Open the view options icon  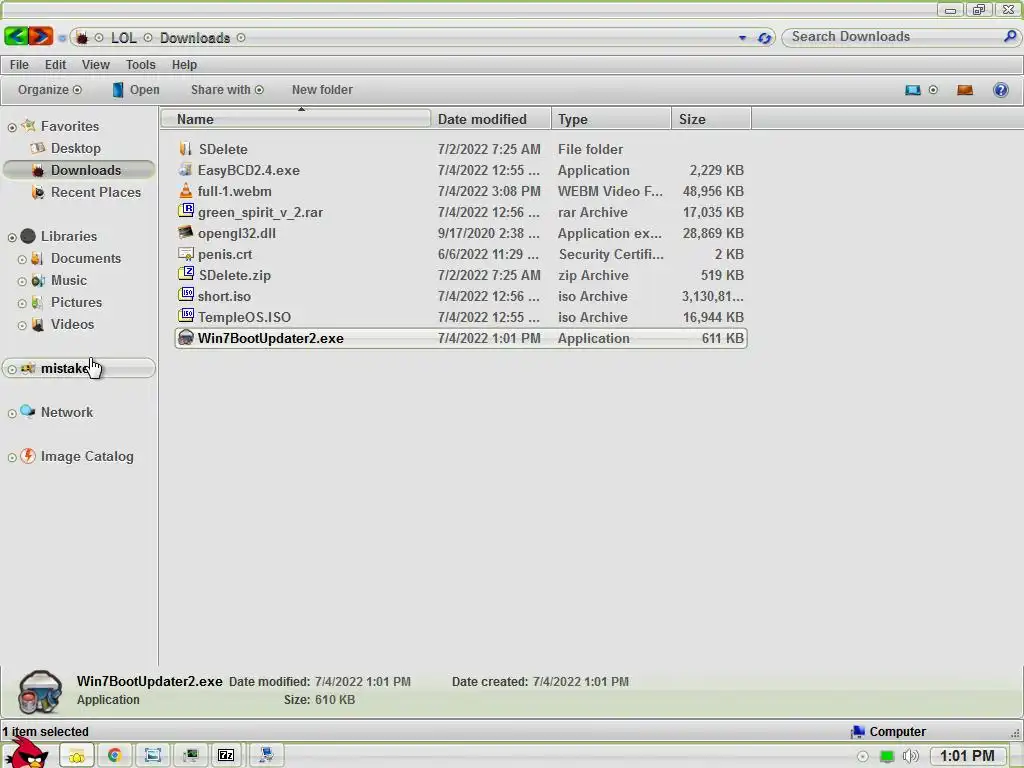coord(912,90)
